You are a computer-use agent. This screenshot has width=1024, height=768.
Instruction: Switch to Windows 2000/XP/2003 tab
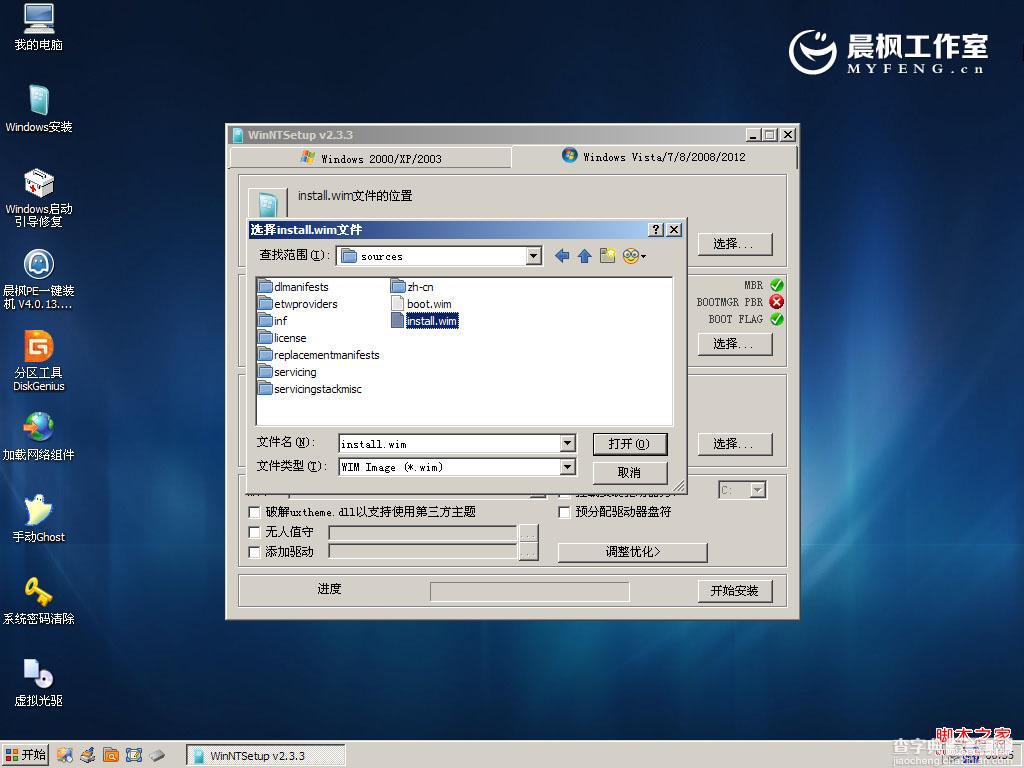[x=370, y=158]
